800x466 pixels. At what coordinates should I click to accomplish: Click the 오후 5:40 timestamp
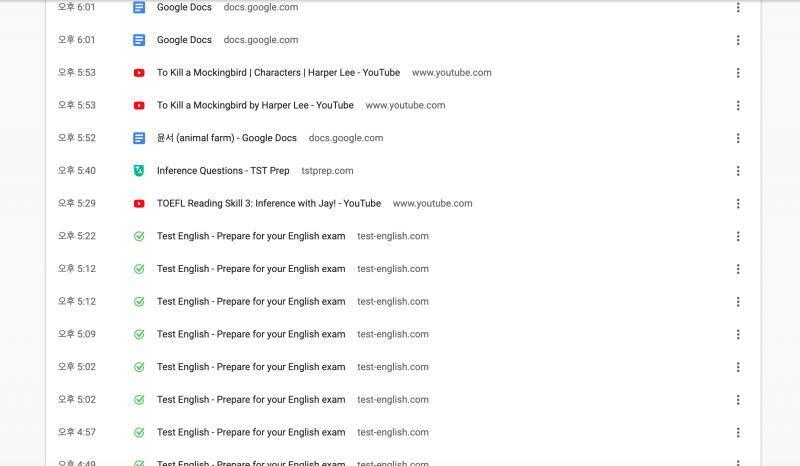click(77, 170)
